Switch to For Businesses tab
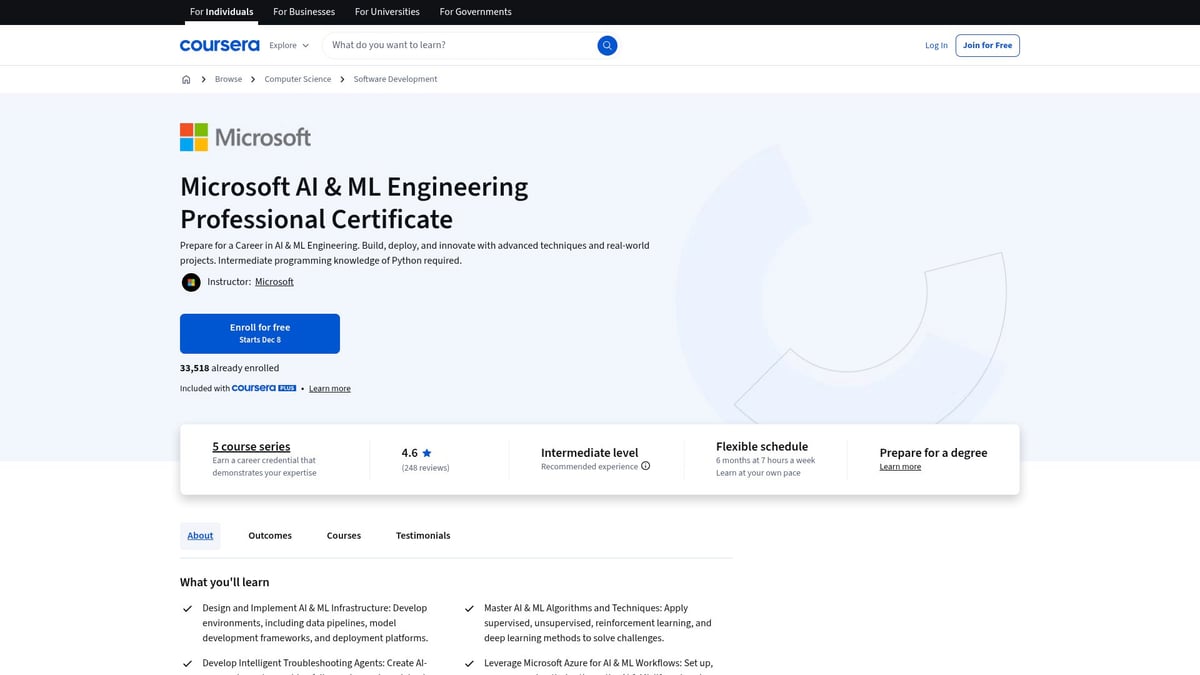The height and width of the screenshot is (675, 1200). point(305,12)
